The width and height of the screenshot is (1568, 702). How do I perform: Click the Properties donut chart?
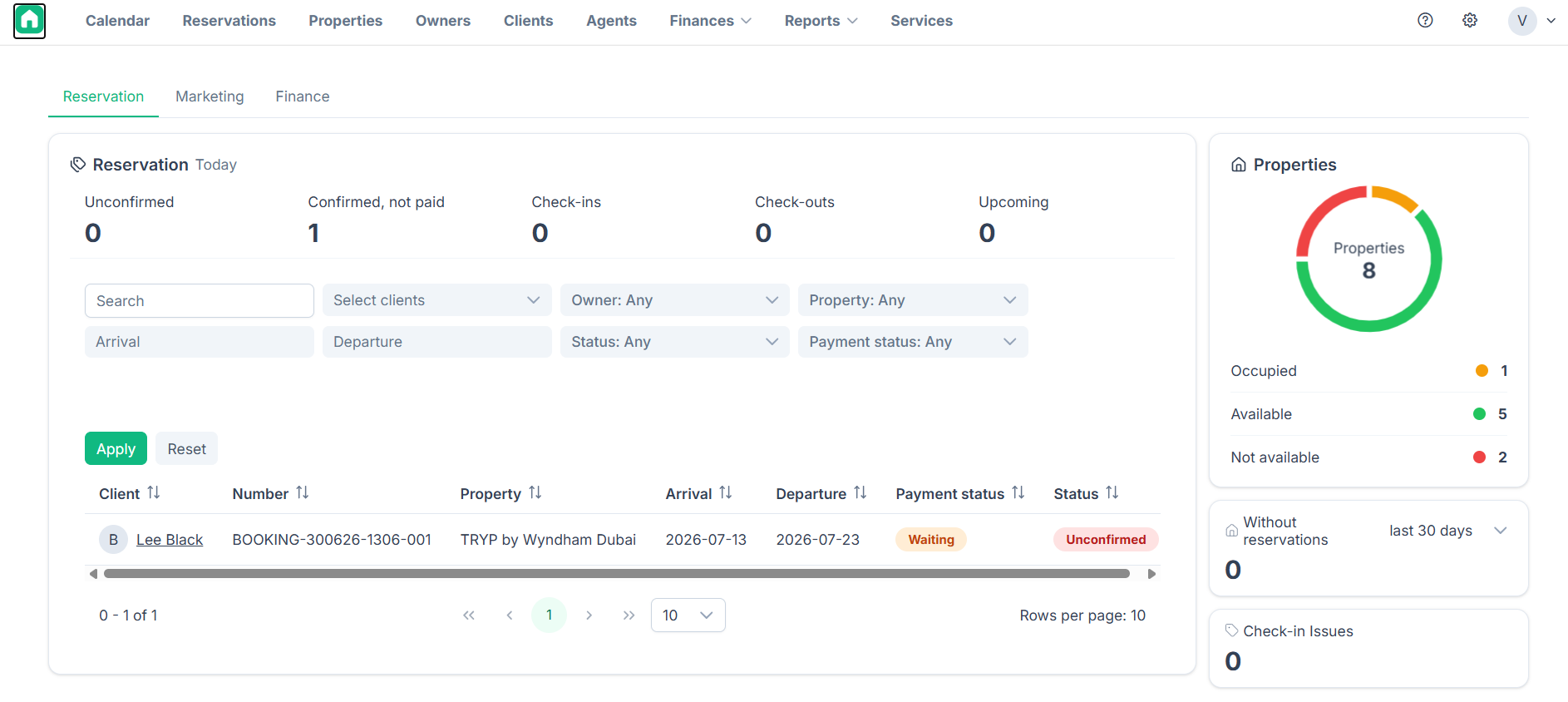point(1368,259)
